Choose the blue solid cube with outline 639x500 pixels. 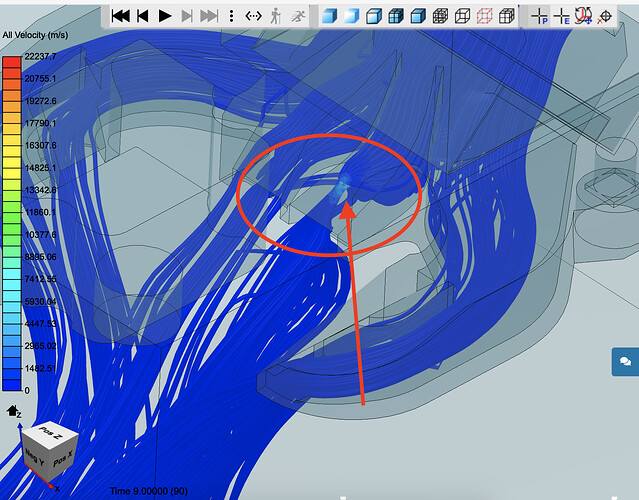418,16
